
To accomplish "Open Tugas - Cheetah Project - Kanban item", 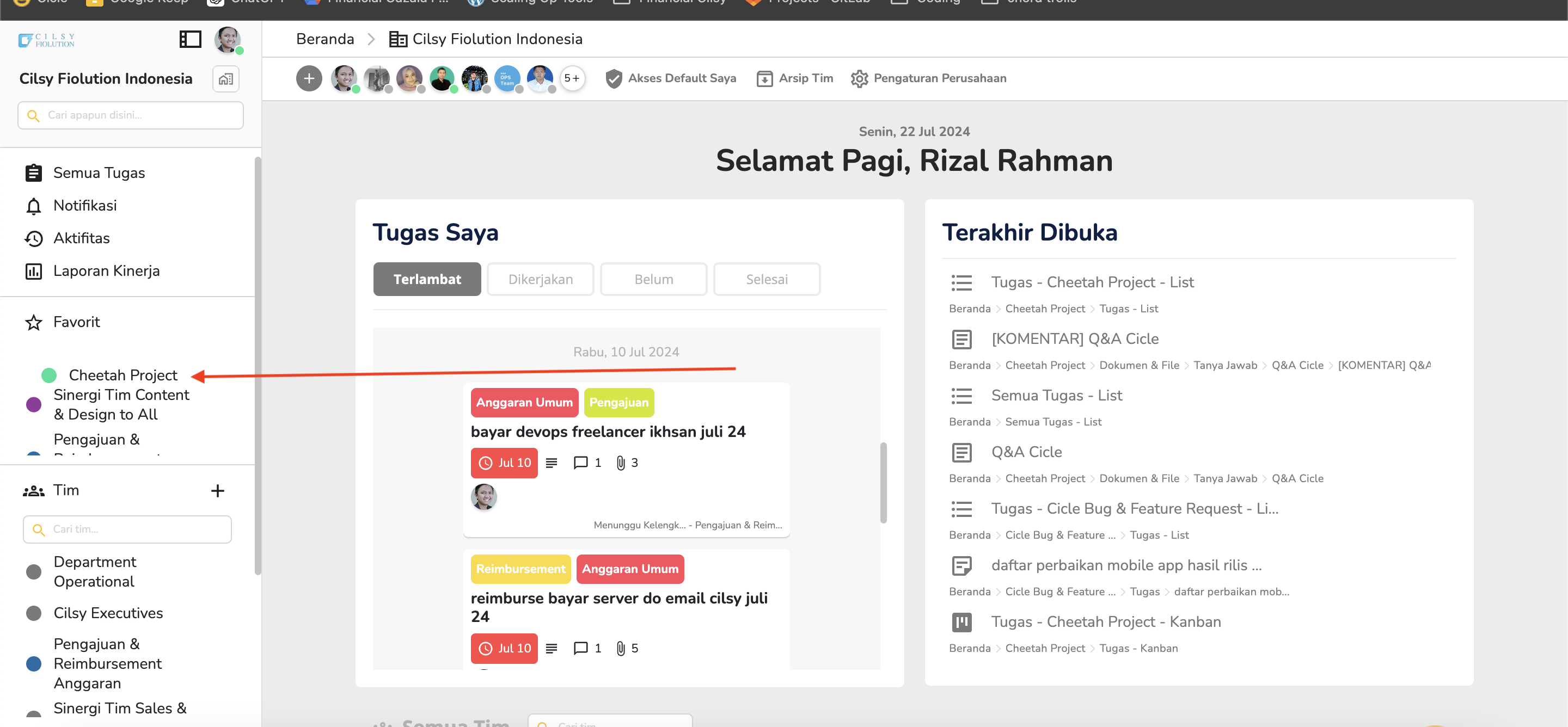I will coord(1105,622).
